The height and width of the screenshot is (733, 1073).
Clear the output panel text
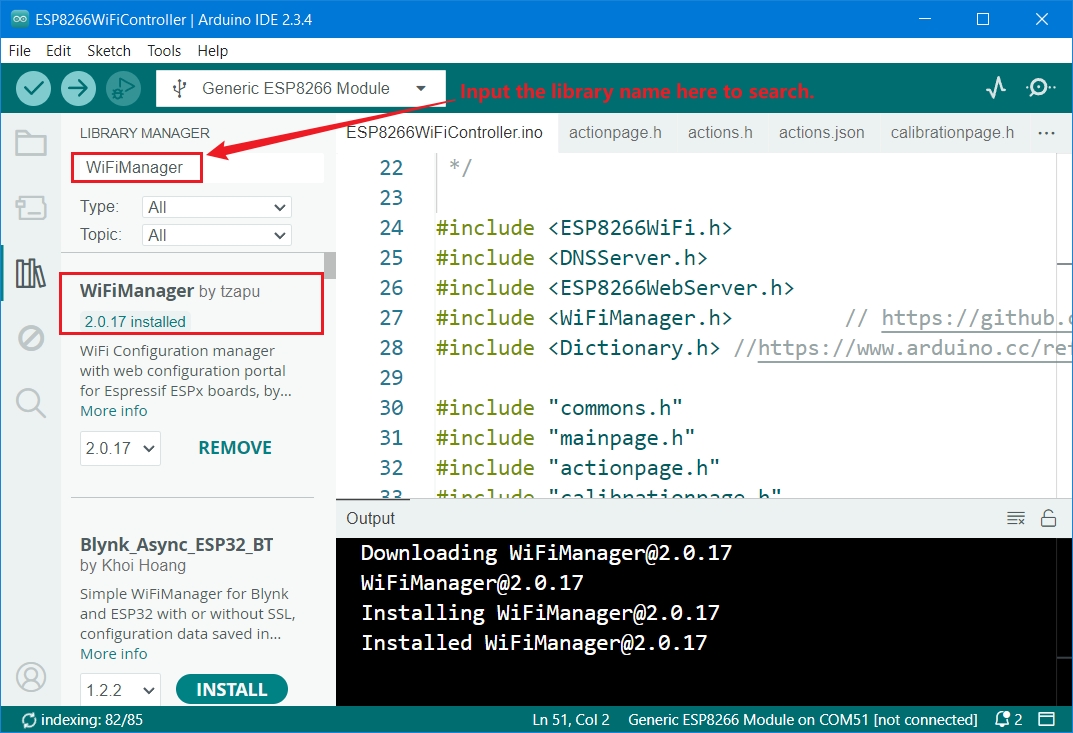tap(1016, 518)
